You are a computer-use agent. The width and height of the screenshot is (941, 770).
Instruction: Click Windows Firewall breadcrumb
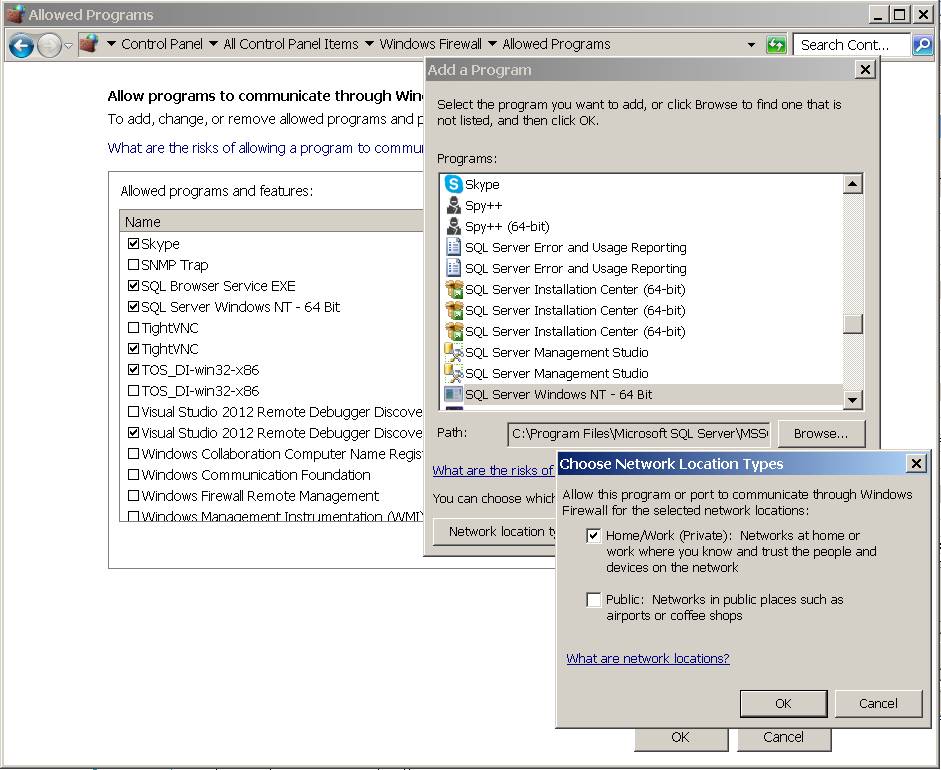tap(430, 44)
